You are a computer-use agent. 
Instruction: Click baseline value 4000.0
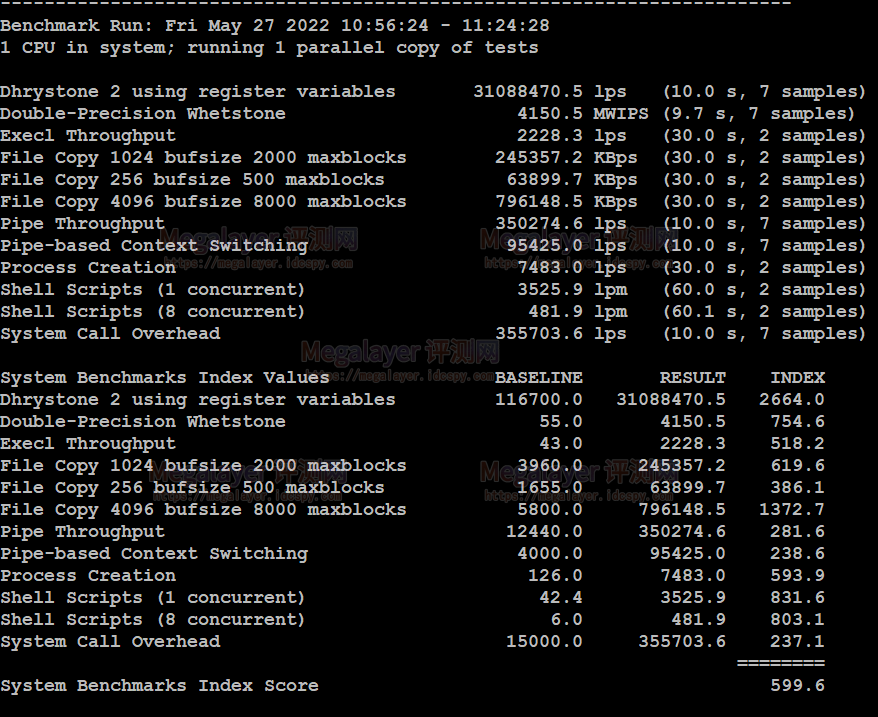(550, 553)
